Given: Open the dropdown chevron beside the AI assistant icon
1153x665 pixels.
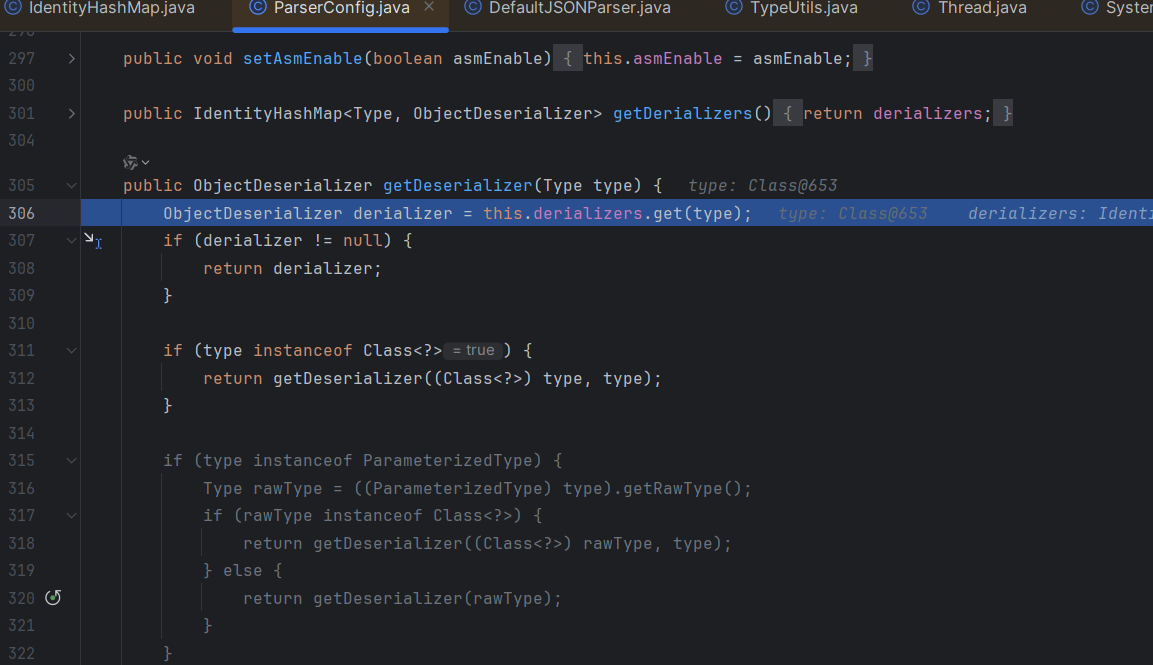Looking at the screenshot, I should pyautogui.click(x=146, y=162).
